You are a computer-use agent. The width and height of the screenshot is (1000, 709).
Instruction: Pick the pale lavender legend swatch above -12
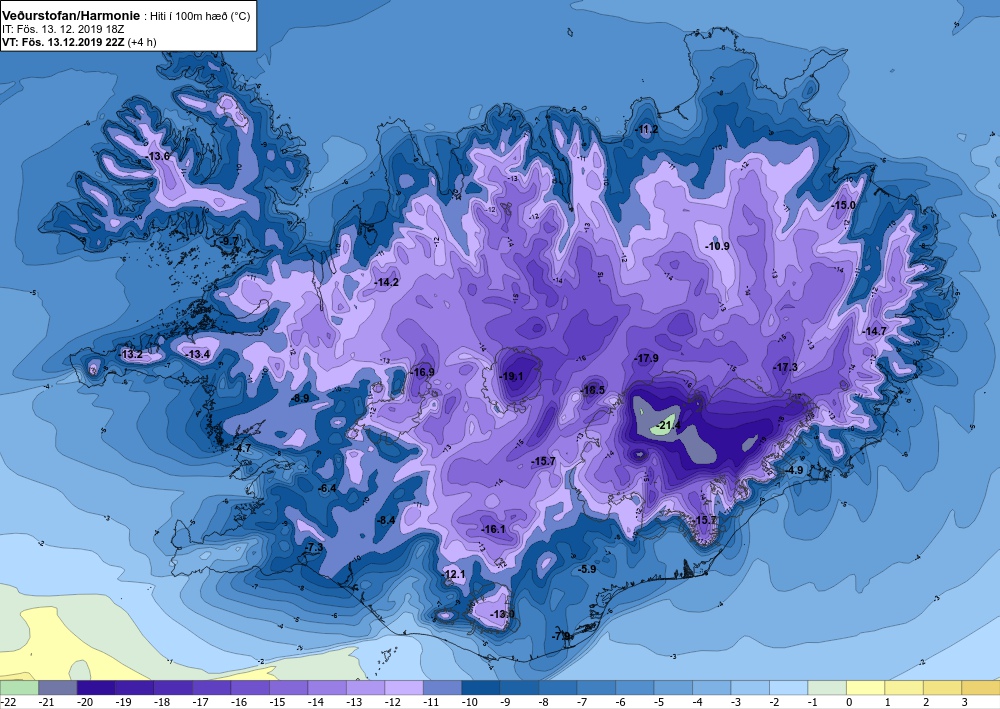click(404, 688)
